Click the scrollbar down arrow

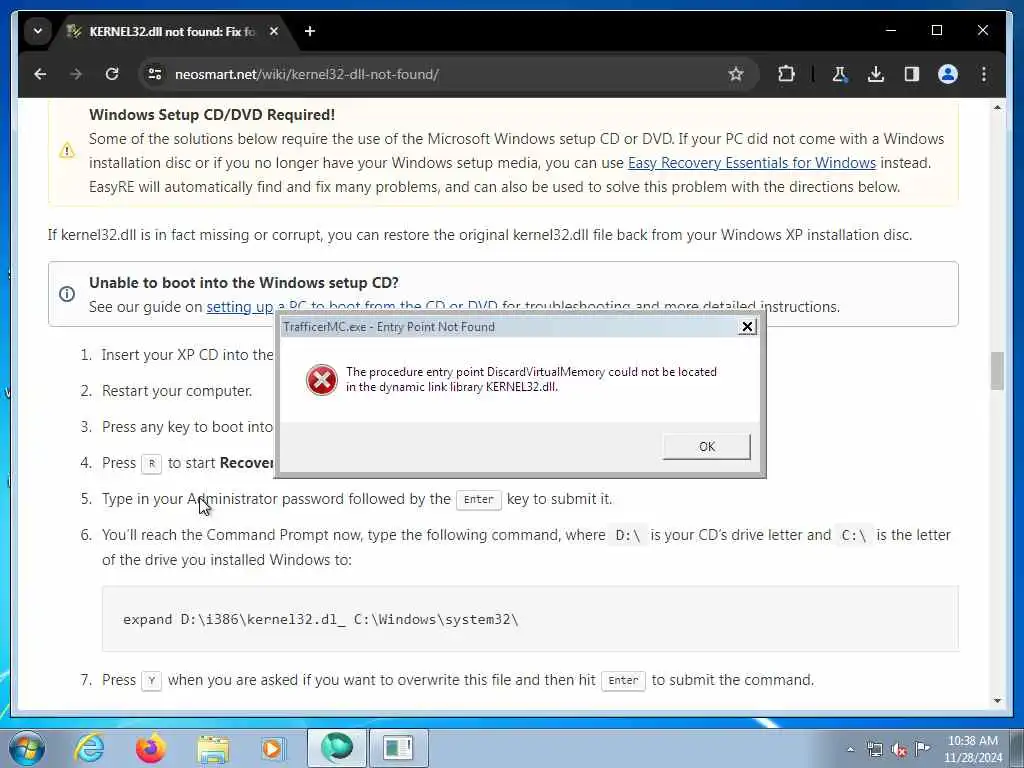click(997, 701)
